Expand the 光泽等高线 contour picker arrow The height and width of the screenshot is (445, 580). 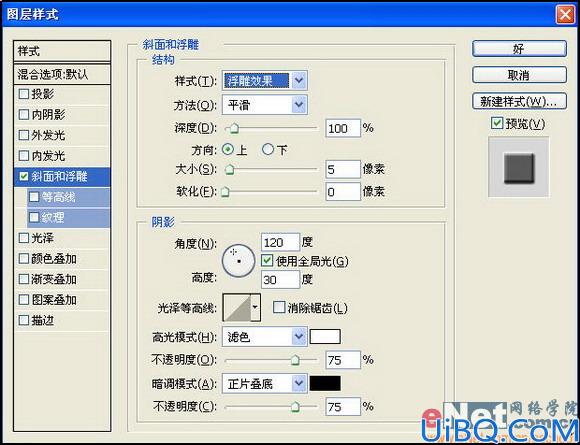coord(255,307)
